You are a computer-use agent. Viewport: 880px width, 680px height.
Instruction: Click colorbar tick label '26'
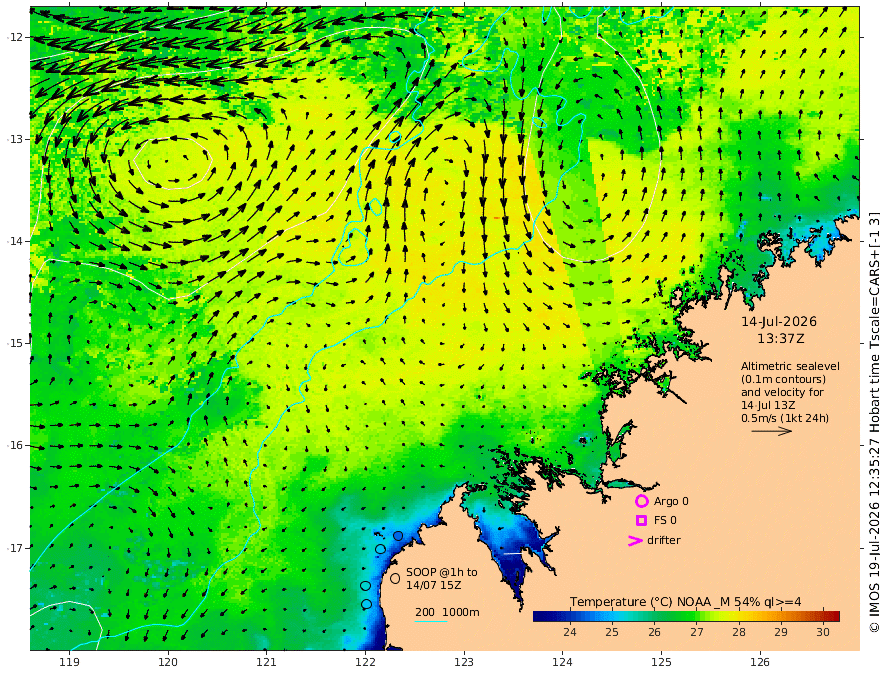coord(654,632)
